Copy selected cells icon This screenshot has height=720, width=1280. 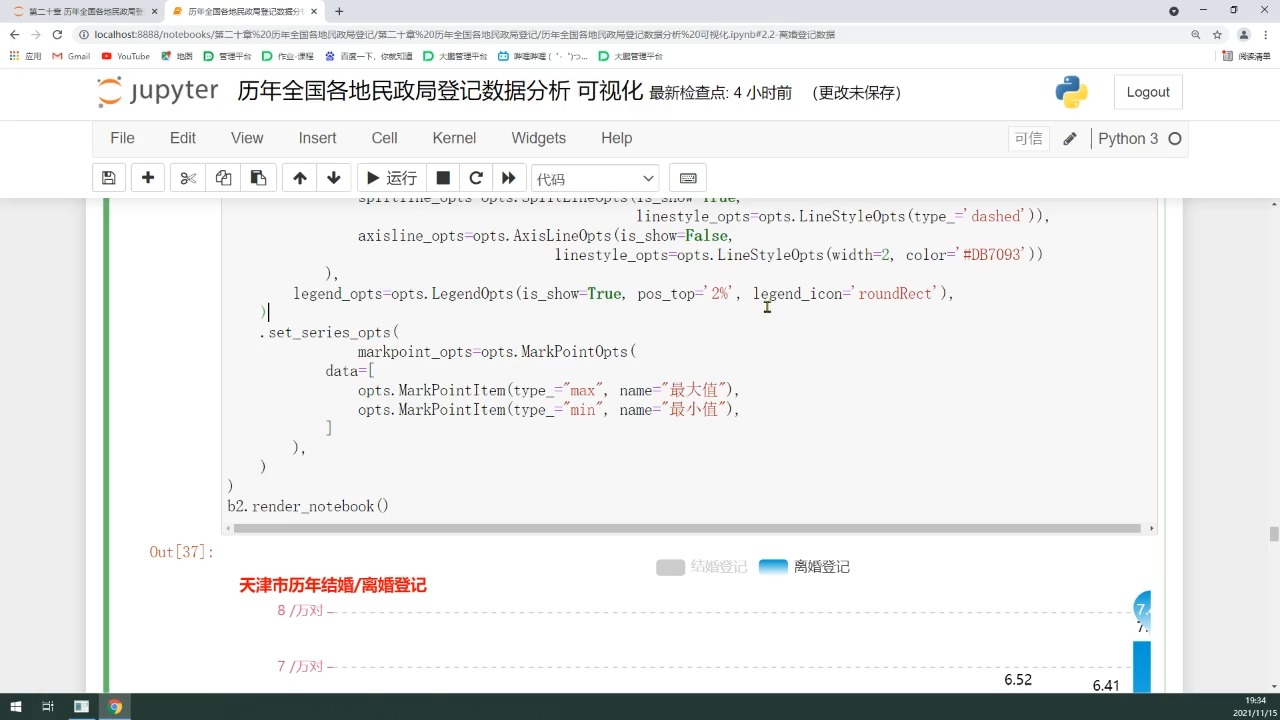(x=223, y=178)
